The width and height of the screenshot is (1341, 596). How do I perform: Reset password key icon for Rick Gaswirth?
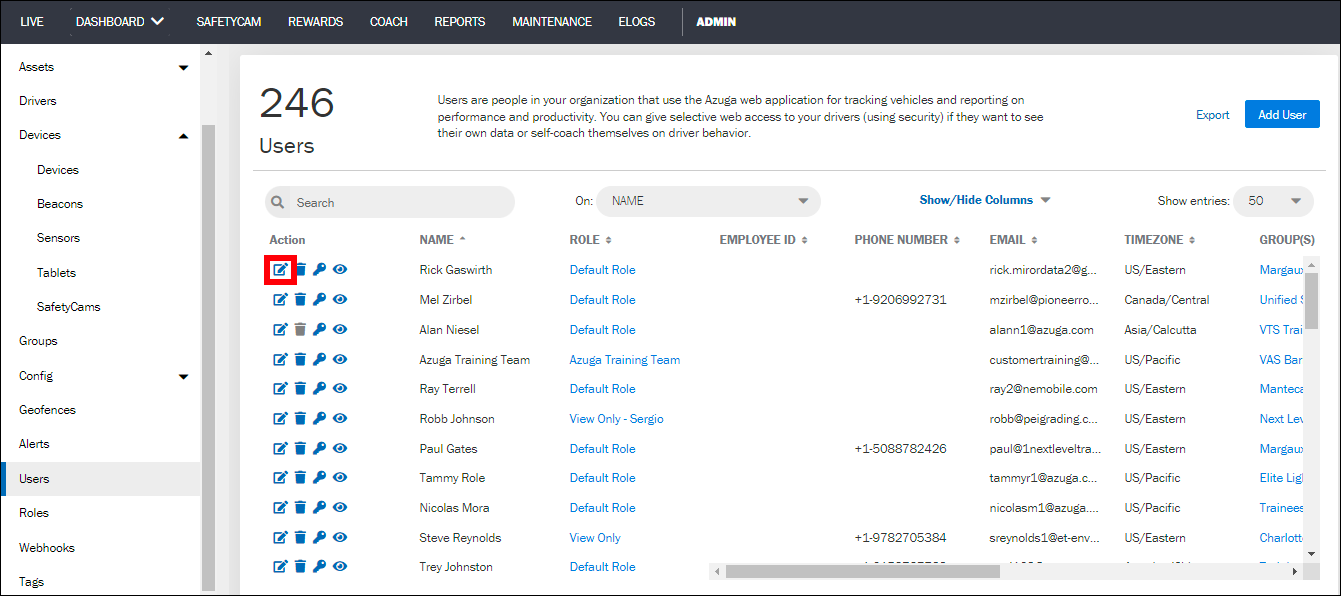pos(319,270)
